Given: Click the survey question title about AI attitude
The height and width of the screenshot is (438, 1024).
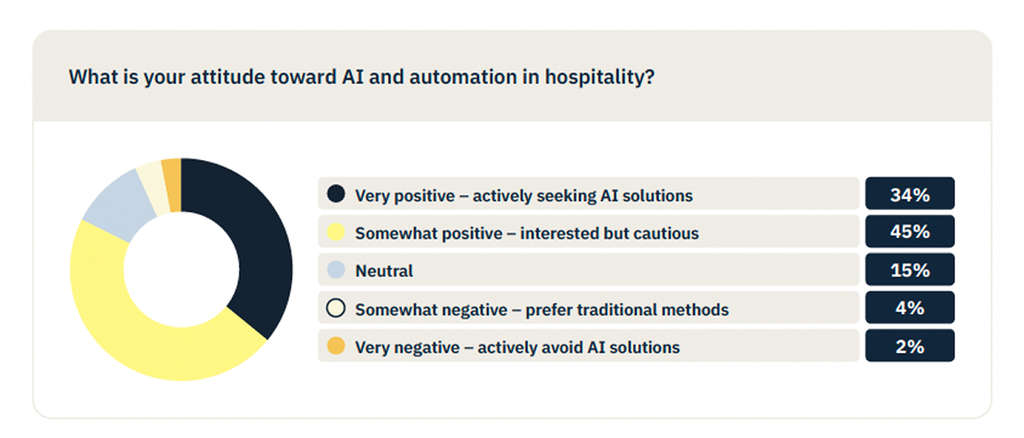Looking at the screenshot, I should coord(362,77).
